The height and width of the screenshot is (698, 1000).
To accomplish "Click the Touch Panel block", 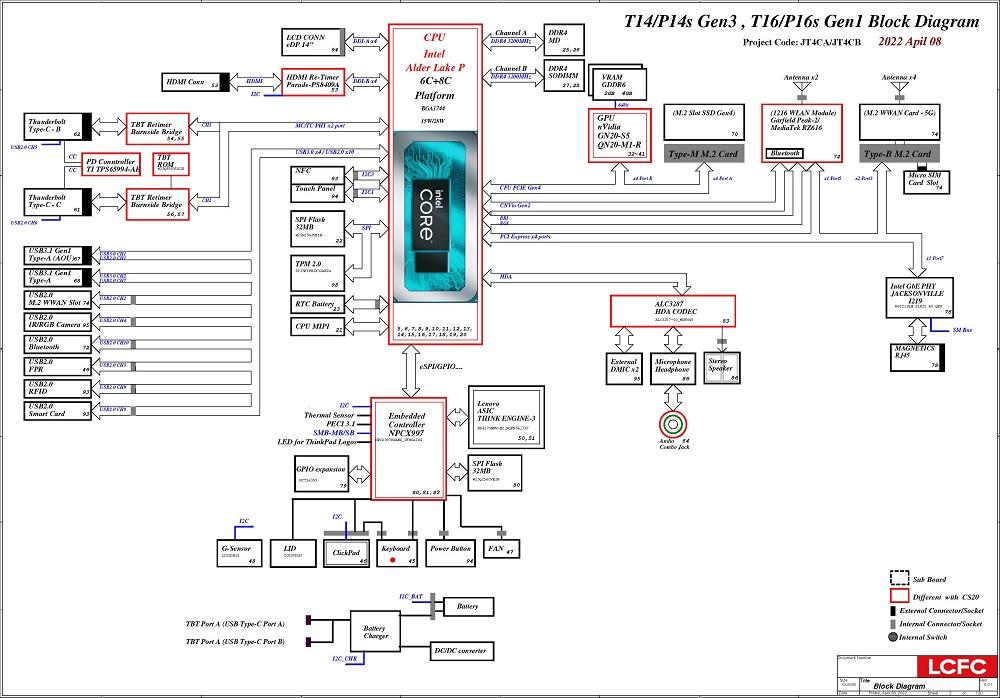I will (x=317, y=193).
